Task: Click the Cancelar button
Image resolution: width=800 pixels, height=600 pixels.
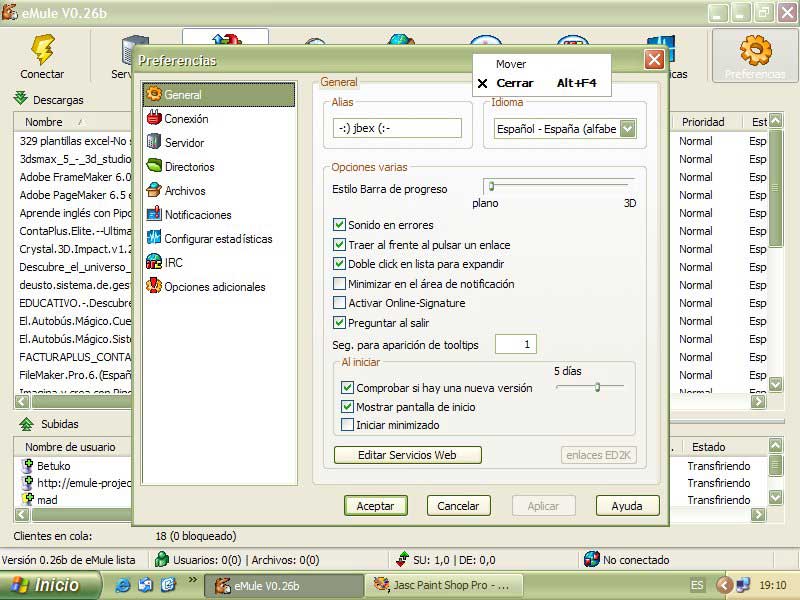Action: click(458, 506)
